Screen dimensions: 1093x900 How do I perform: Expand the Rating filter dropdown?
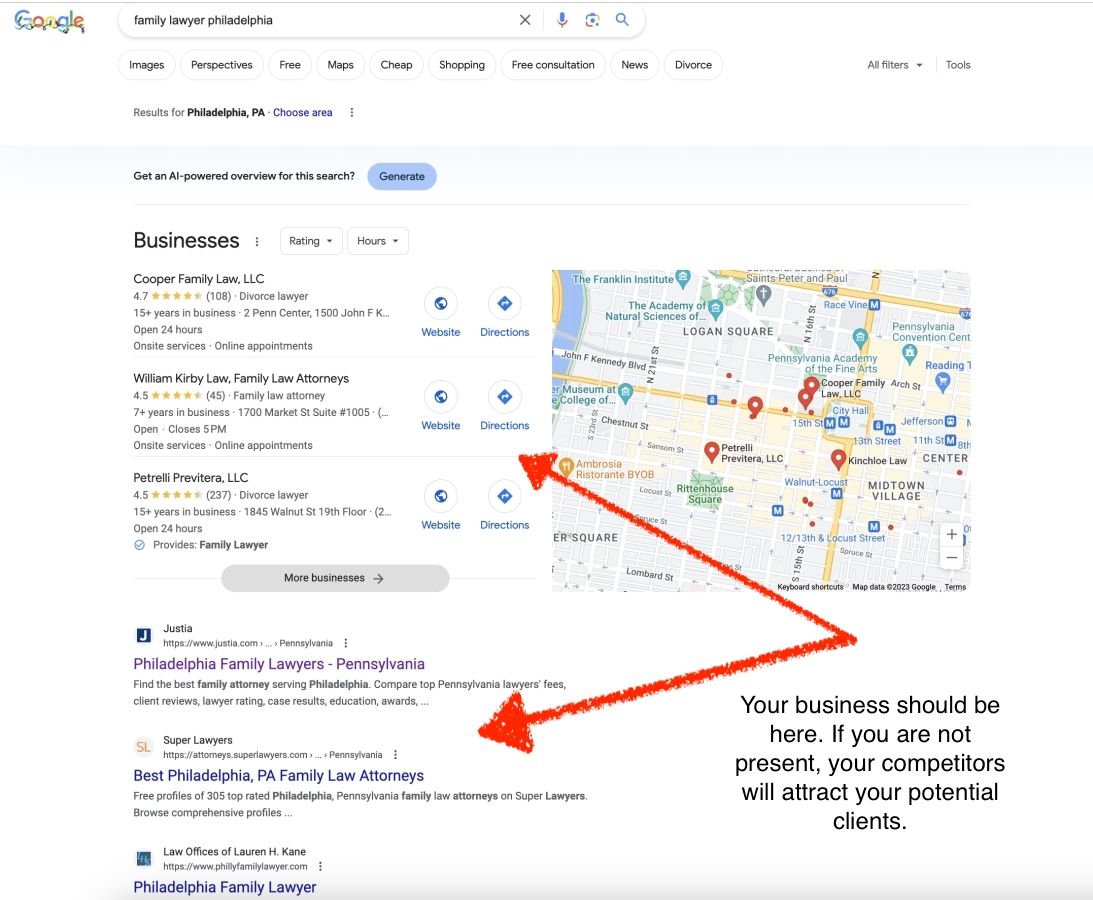pyautogui.click(x=311, y=241)
